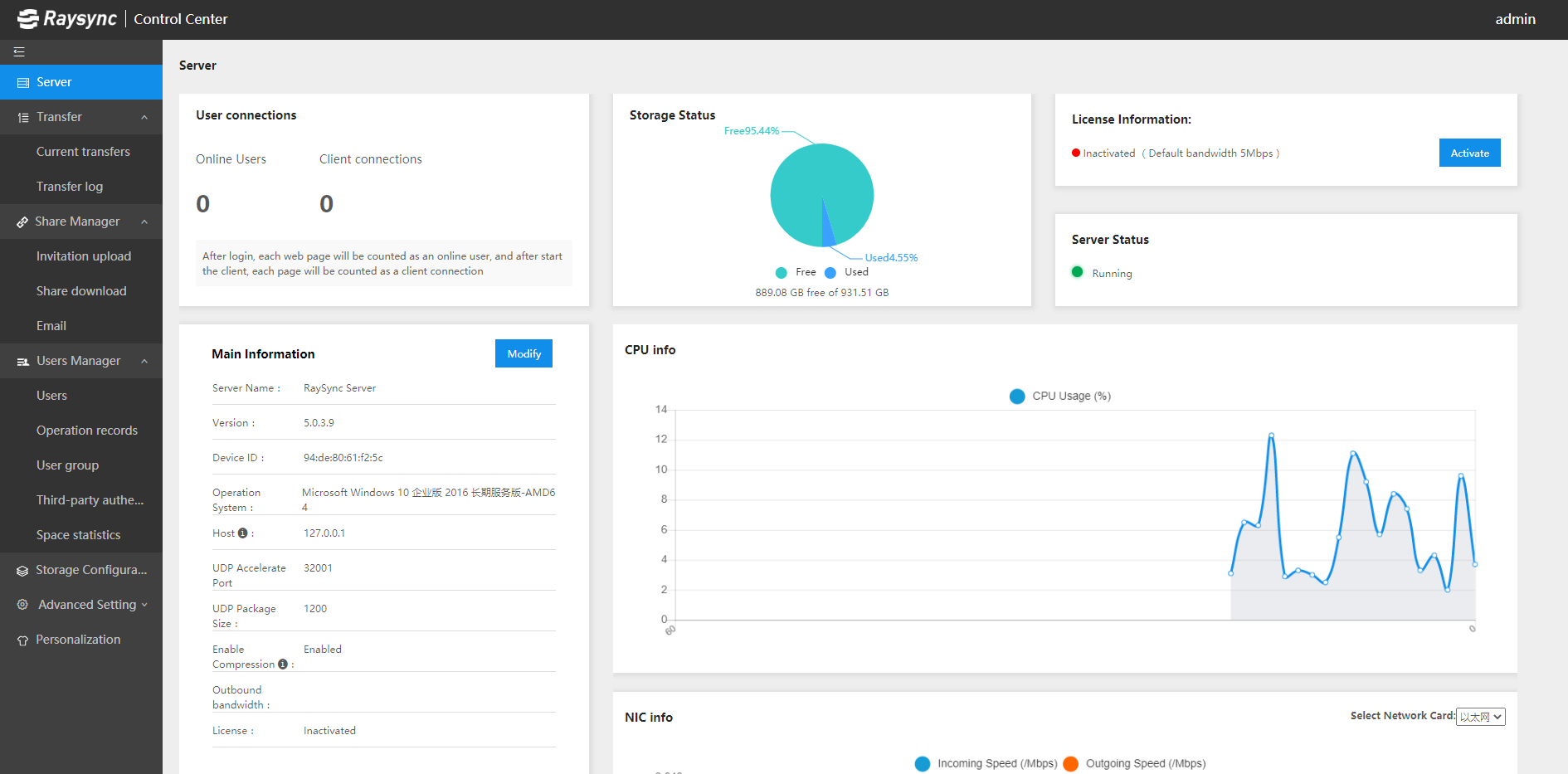Toggle the Outgoing Speed legend item
The height and width of the screenshot is (774, 1568).
pos(1134,764)
